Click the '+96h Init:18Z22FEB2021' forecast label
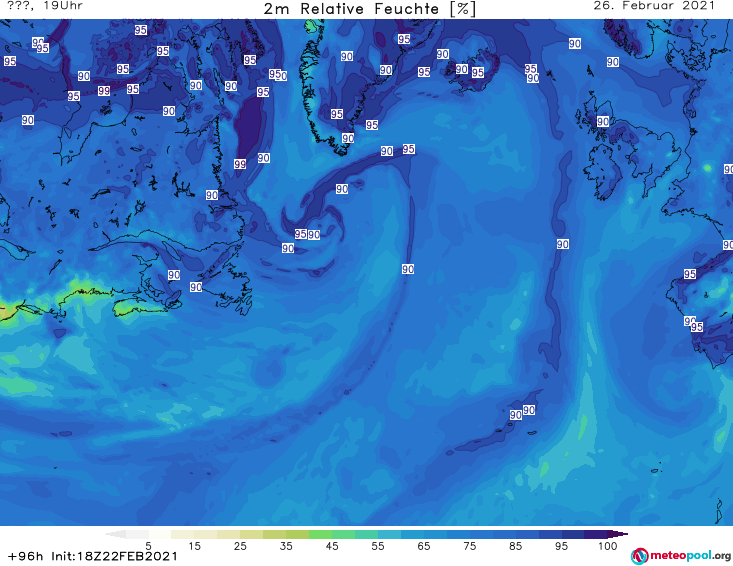The height and width of the screenshot is (566, 733). [x=93, y=556]
